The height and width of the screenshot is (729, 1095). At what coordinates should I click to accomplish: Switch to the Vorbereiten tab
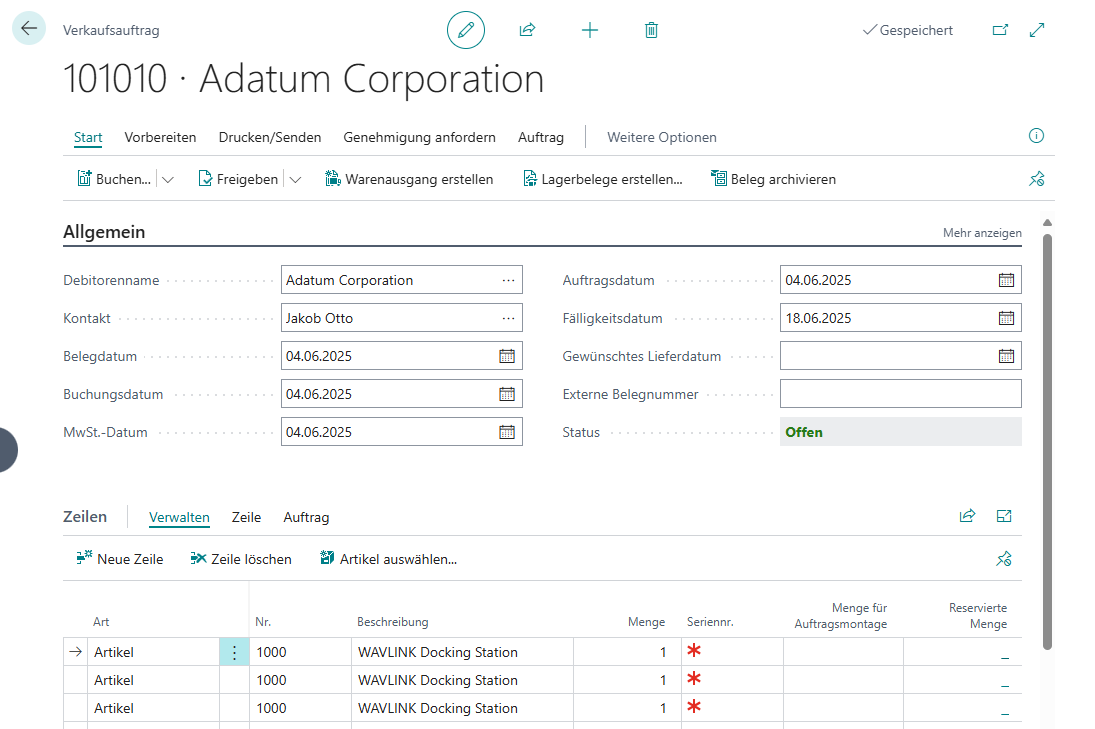click(x=160, y=137)
